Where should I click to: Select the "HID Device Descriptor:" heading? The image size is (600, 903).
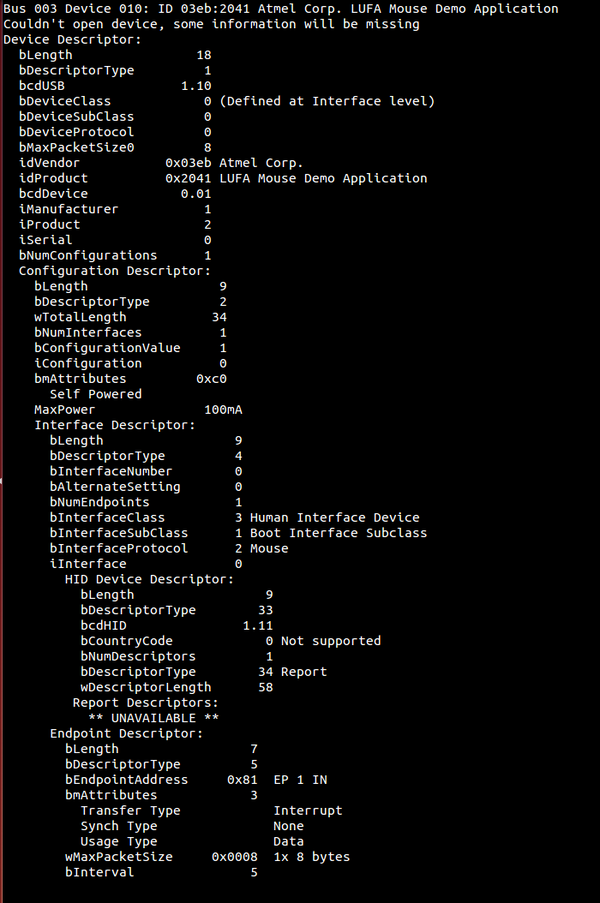tap(149, 579)
